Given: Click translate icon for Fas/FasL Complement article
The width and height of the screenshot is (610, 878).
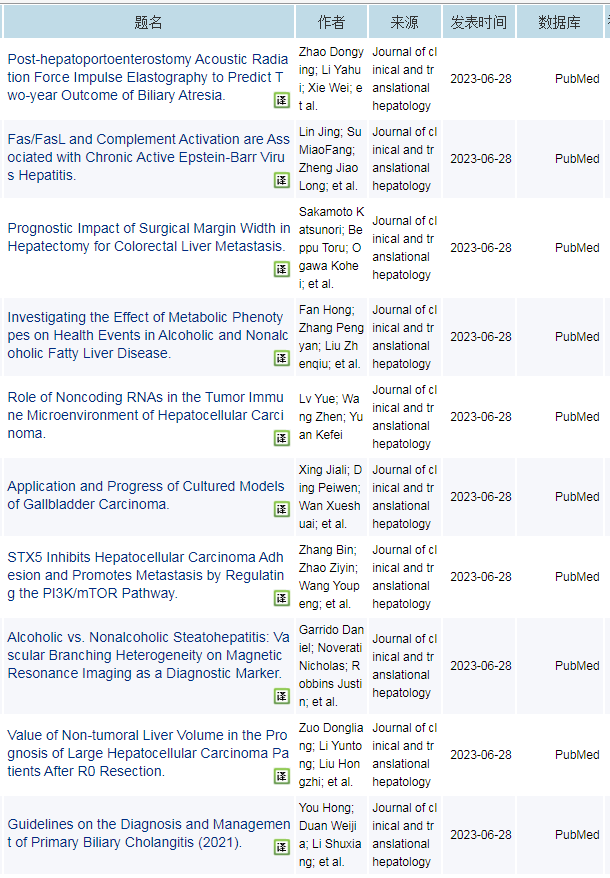Looking at the screenshot, I should point(282,180).
